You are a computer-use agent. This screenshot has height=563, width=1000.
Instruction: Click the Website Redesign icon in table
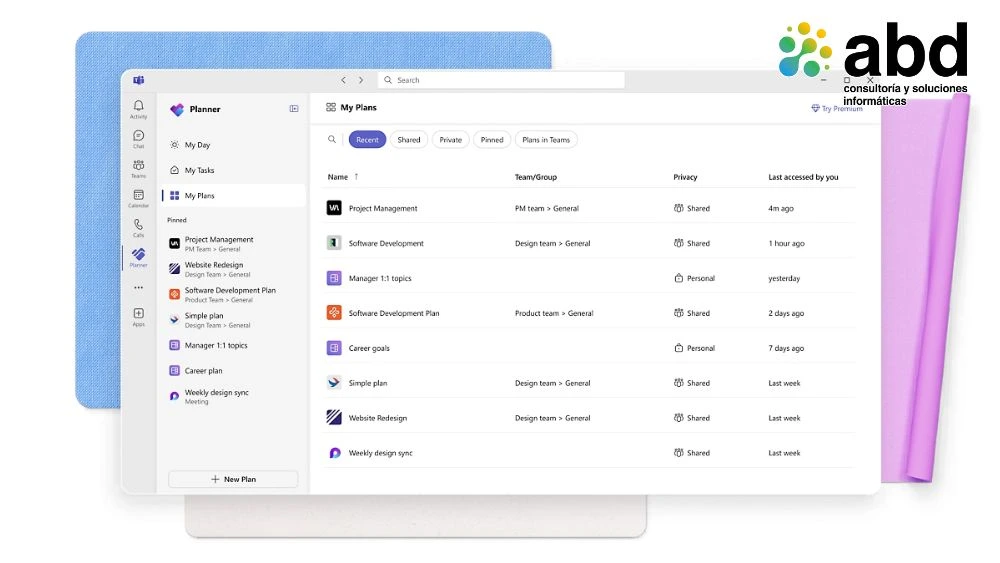(334, 418)
